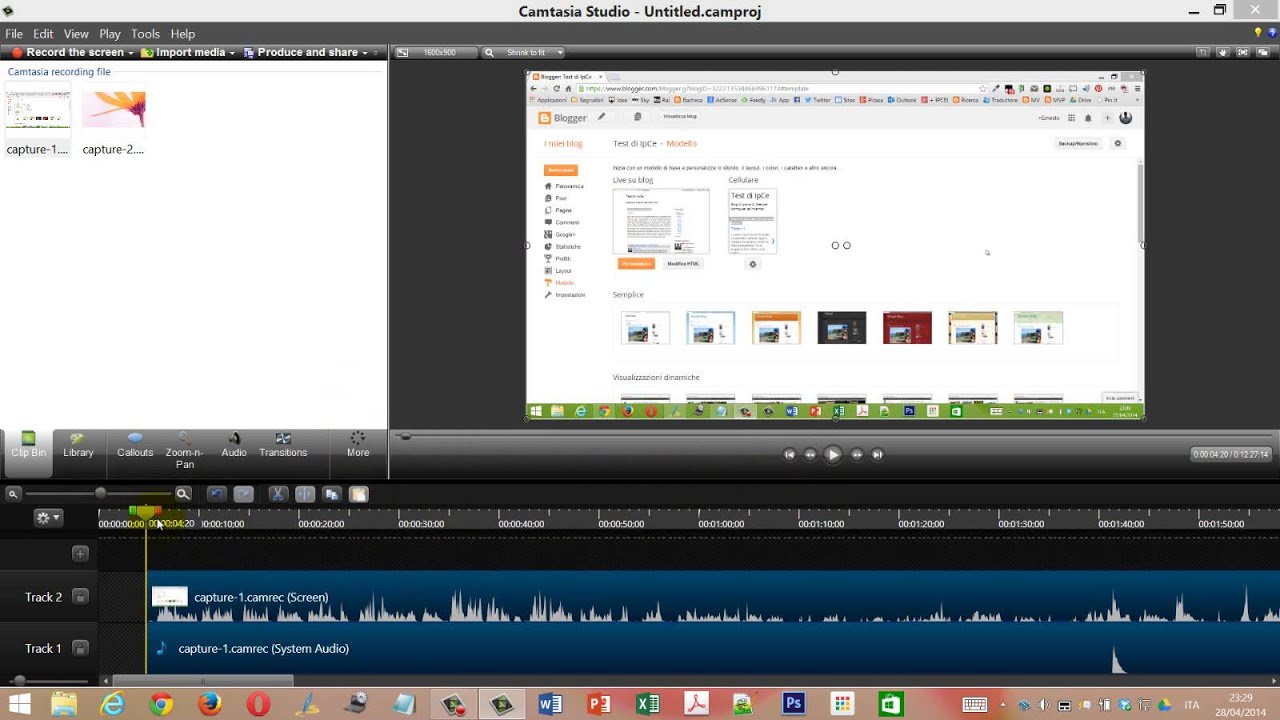Split clip at playhead
Viewport: 1280px width, 720px height.
(x=305, y=494)
